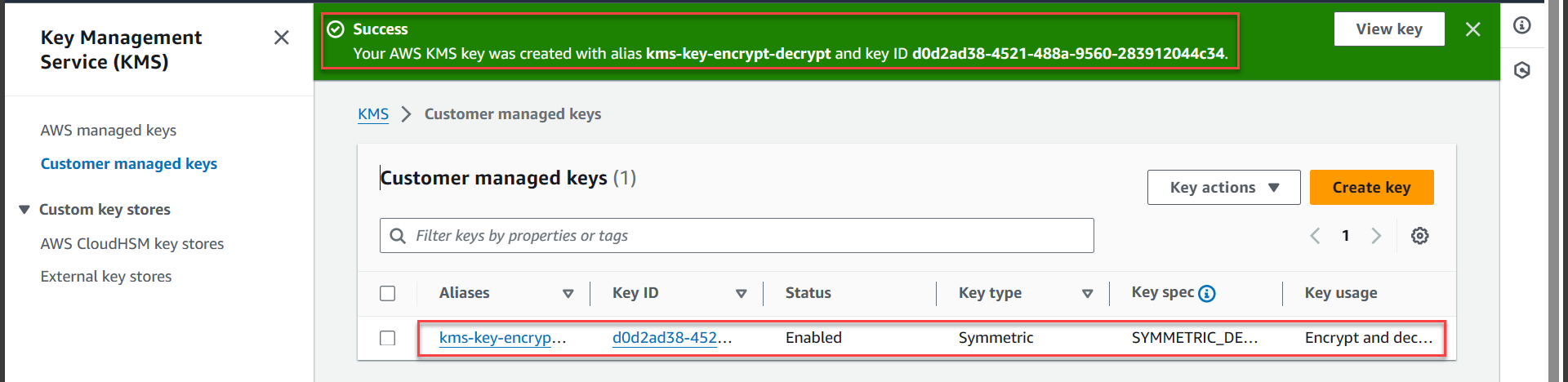Open key ID d0d2ad38-452... link

click(x=672, y=338)
